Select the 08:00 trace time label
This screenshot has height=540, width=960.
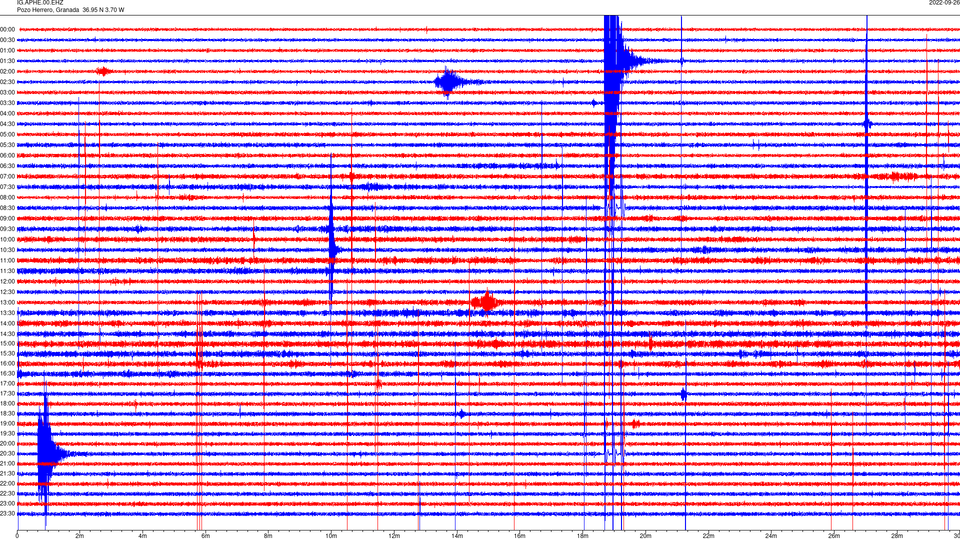pyautogui.click(x=8, y=198)
